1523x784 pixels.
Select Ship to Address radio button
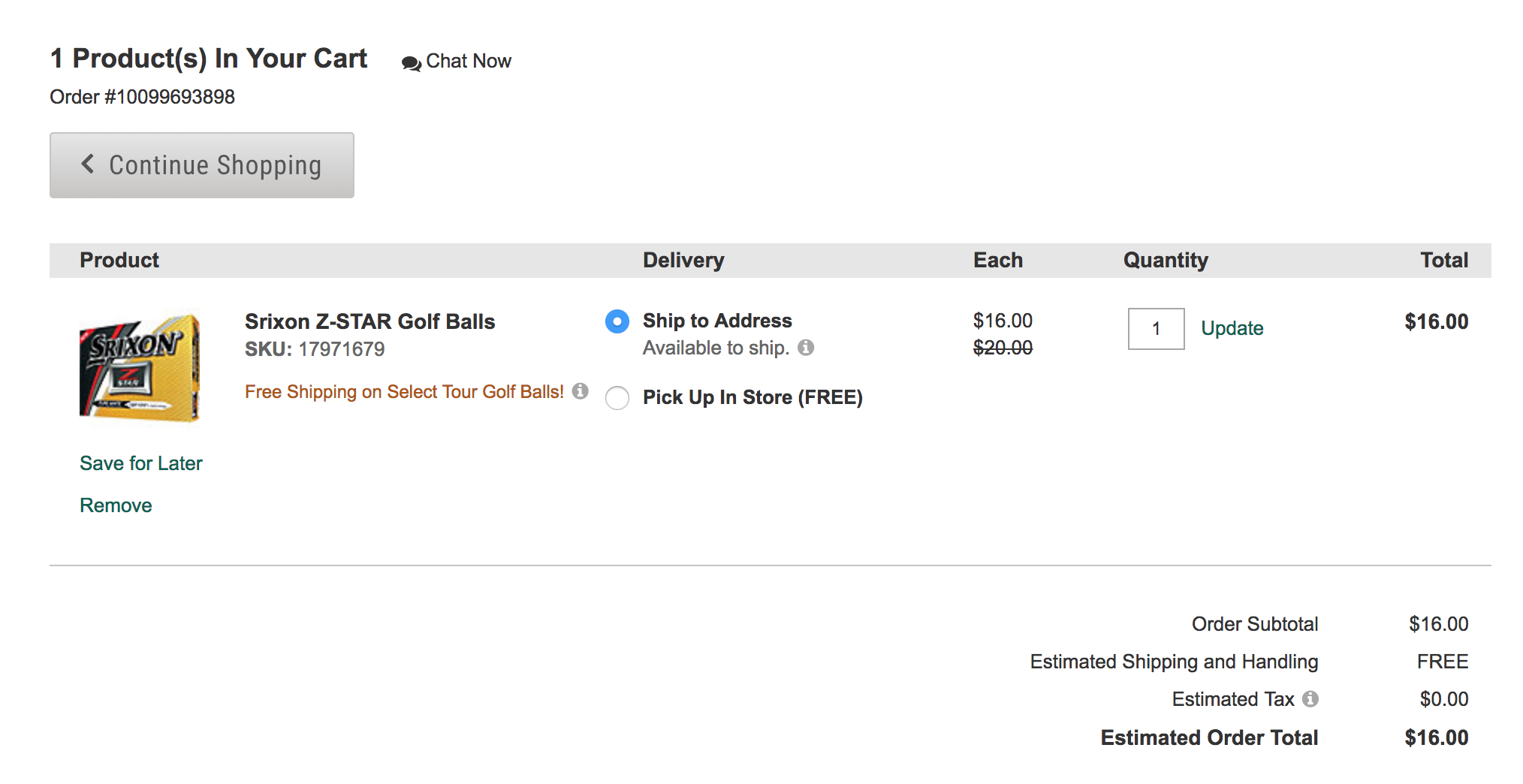point(617,321)
